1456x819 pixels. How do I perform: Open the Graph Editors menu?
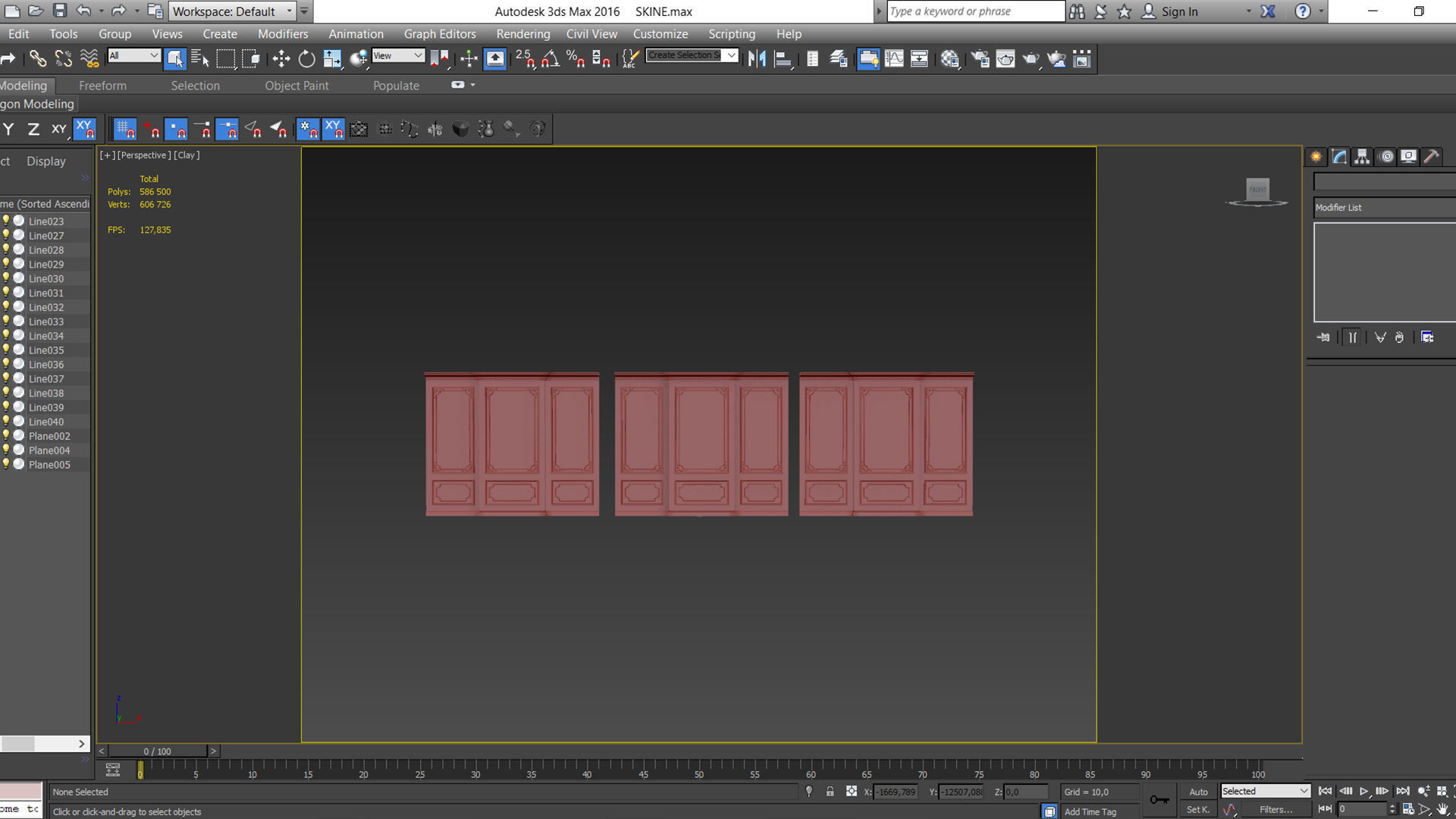(440, 34)
